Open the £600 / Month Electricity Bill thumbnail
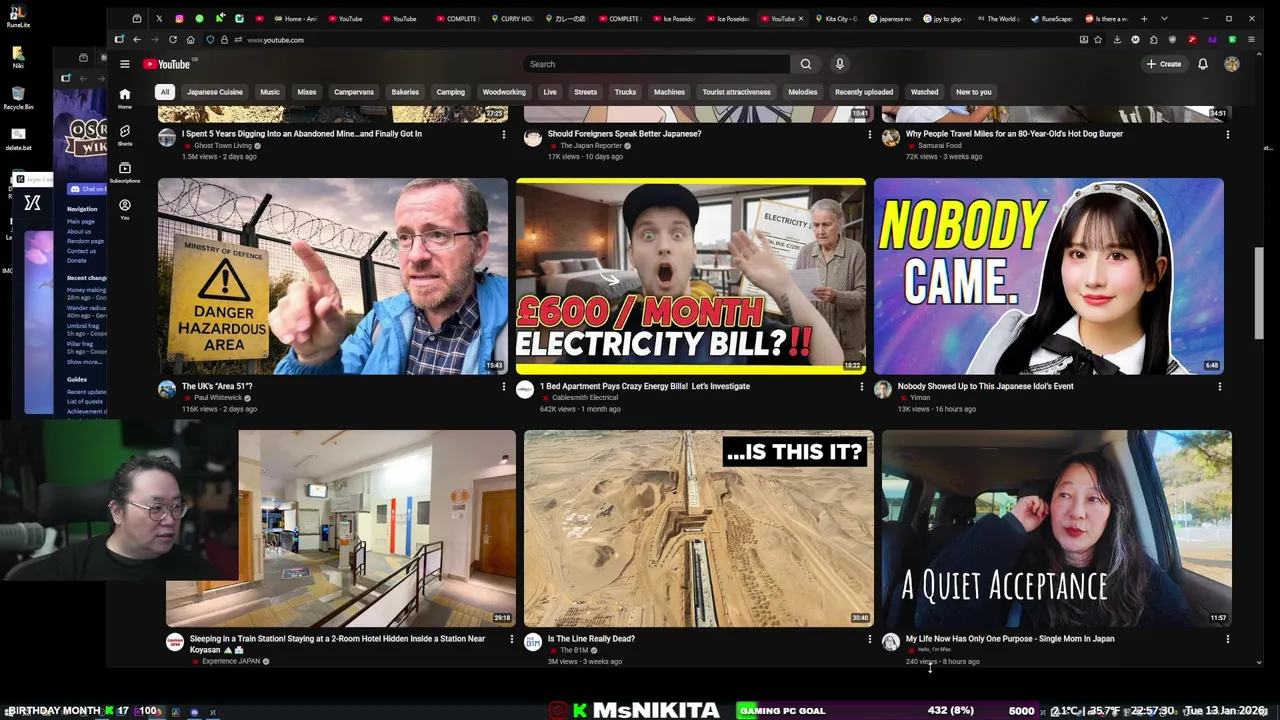 tap(691, 276)
